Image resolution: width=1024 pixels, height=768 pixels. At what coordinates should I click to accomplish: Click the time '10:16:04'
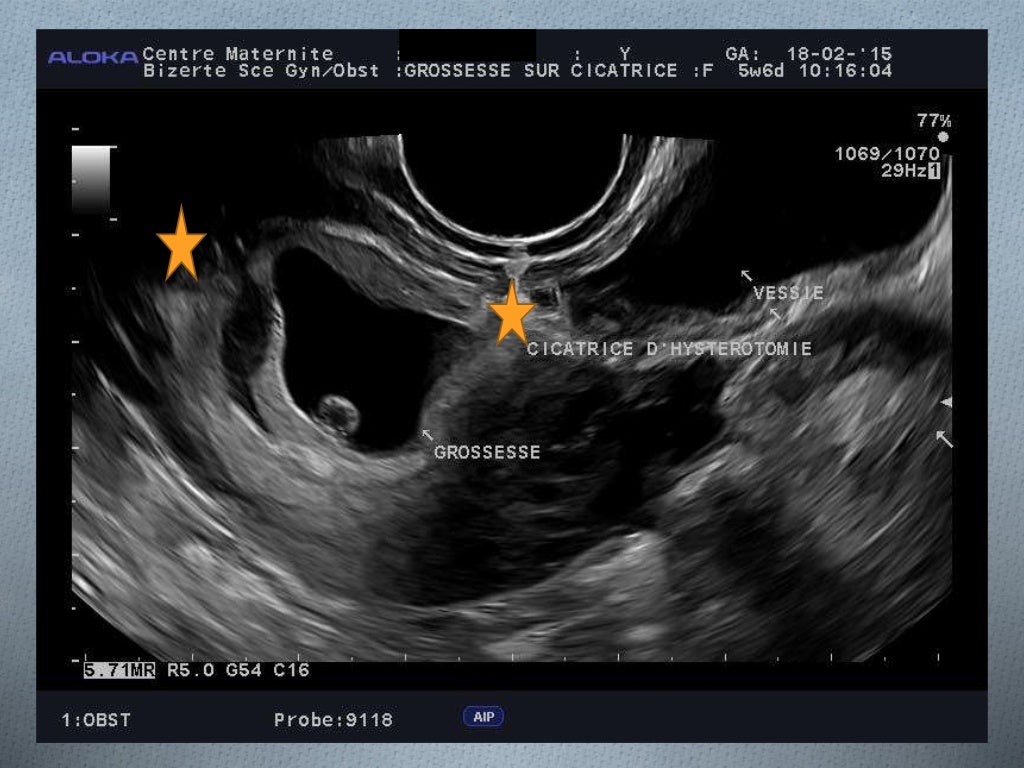(x=846, y=71)
